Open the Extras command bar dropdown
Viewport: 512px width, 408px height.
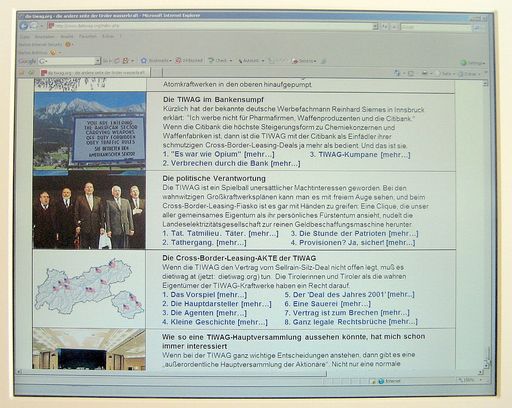[x=469, y=74]
